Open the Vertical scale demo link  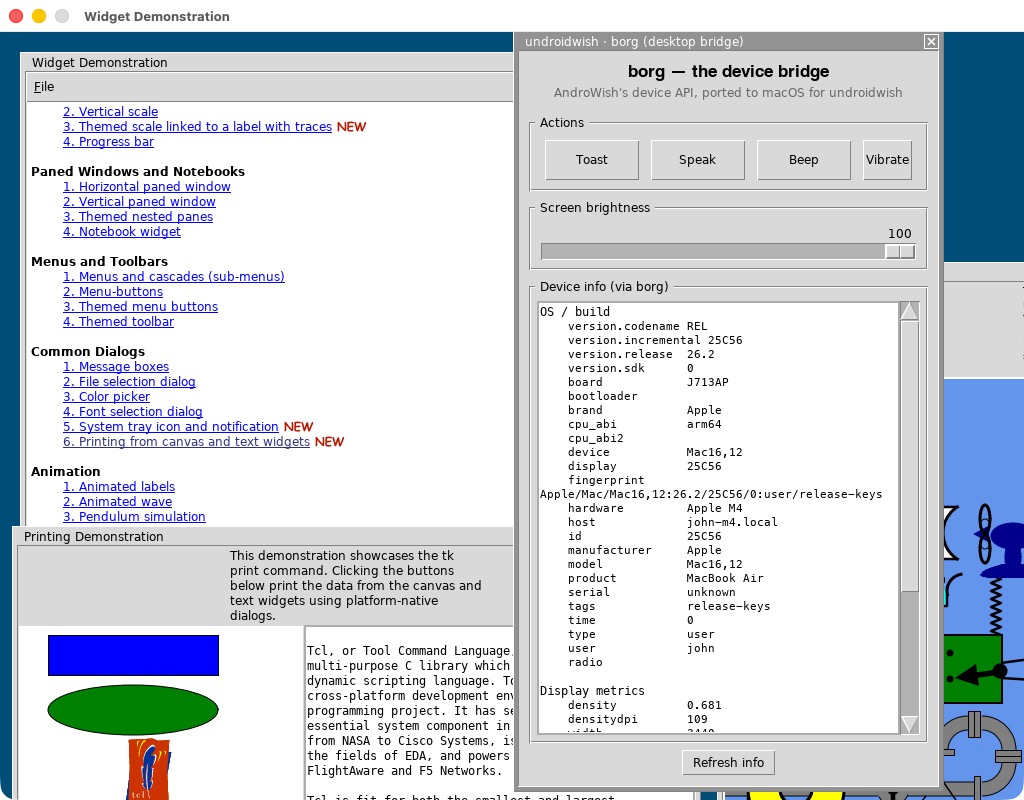[x=110, y=112]
